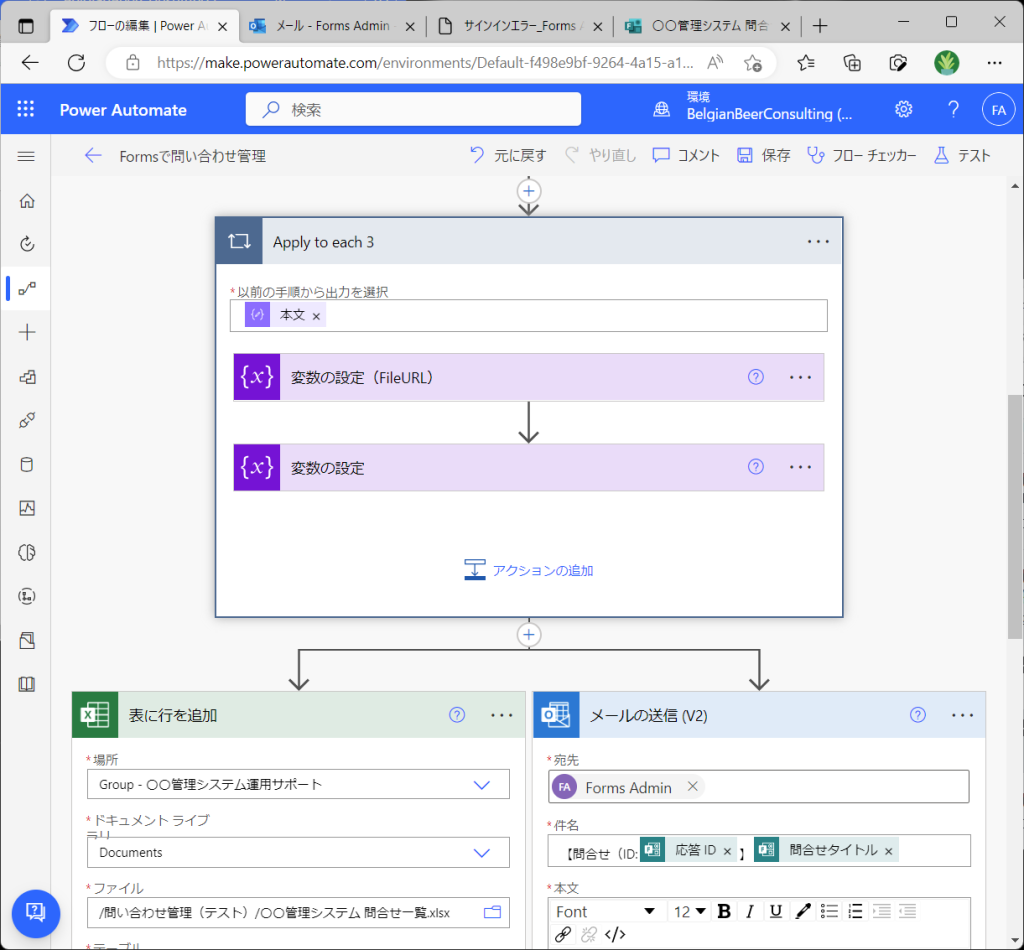The image size is (1024, 950).
Task: Open file picker folder icon in ファイル field
Action: click(492, 912)
